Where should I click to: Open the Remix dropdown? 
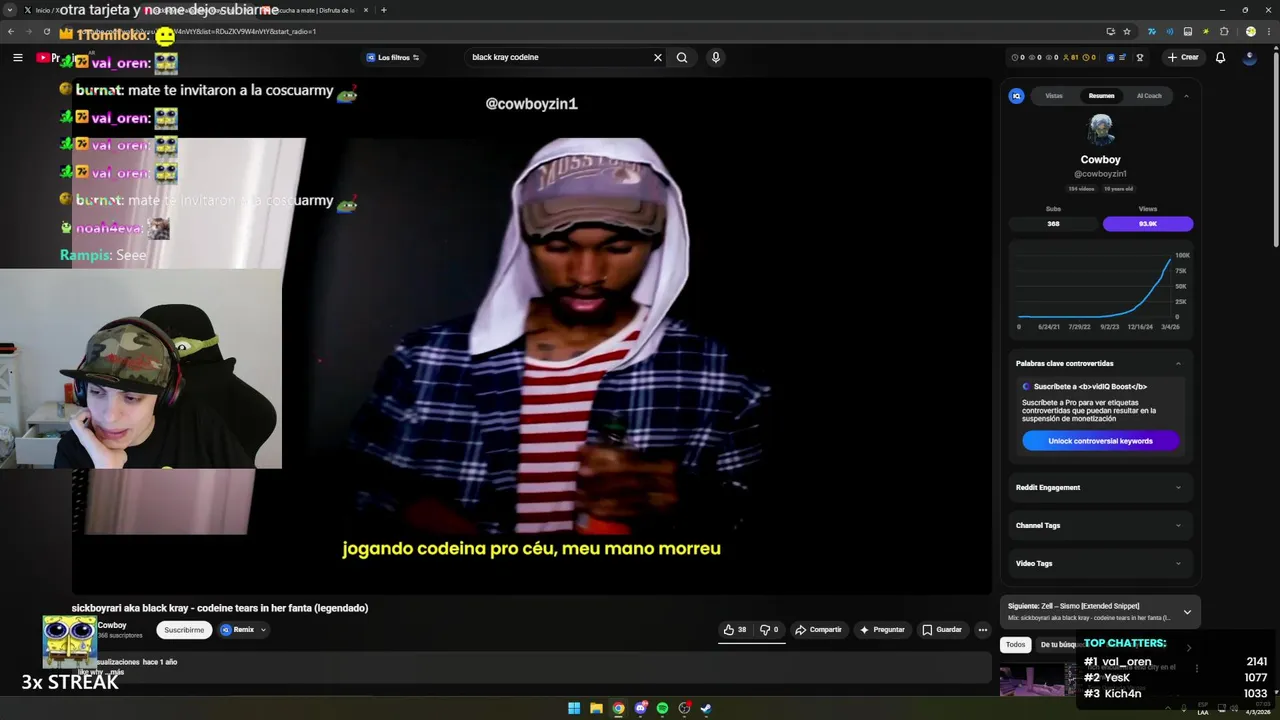tap(243, 630)
